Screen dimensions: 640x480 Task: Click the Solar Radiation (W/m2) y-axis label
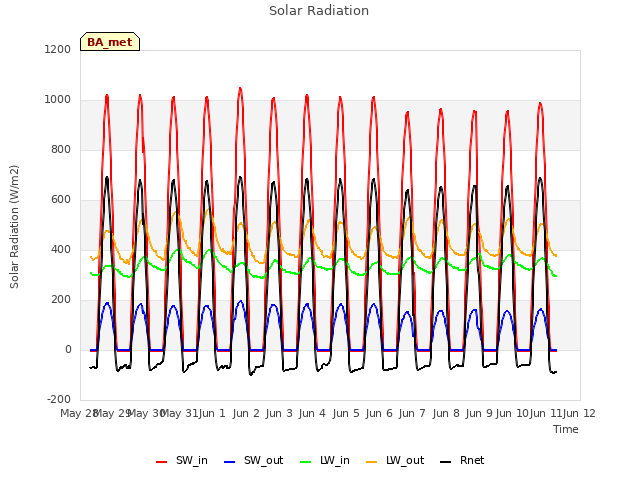point(14,227)
